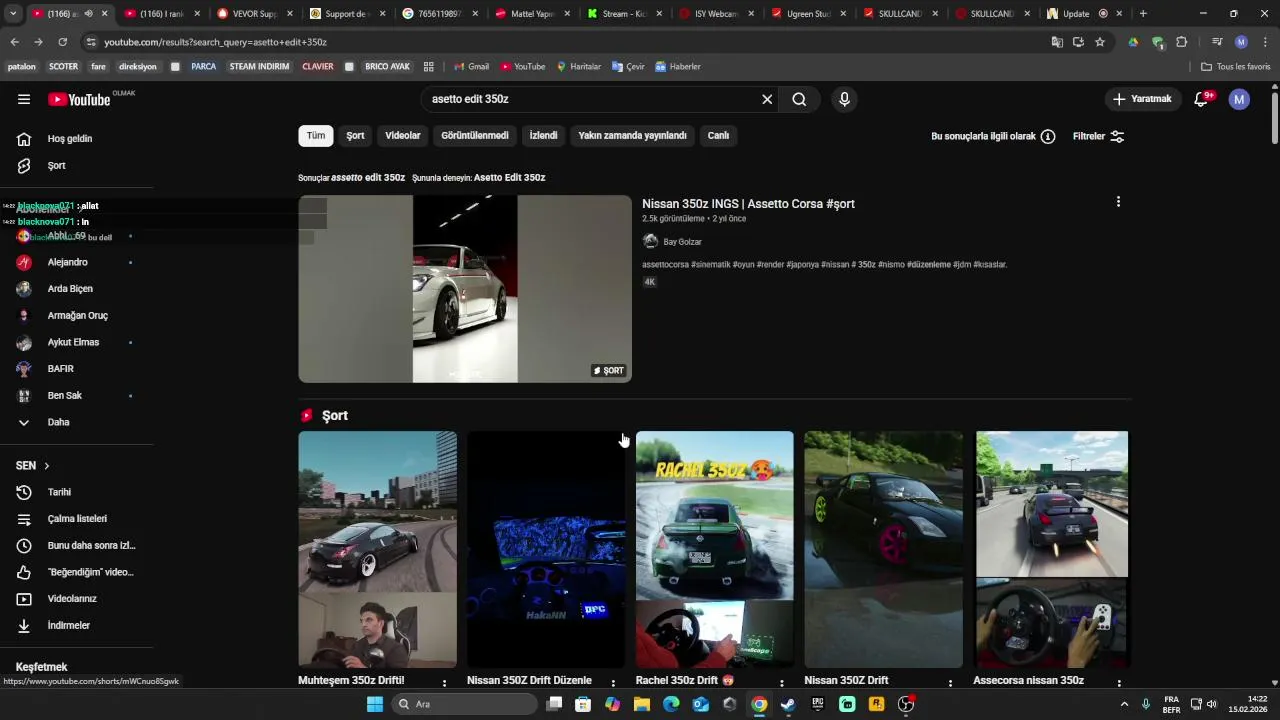Open green-wheeled Nissan 350Z Drift short thumbnail
The height and width of the screenshot is (720, 1280).
click(884, 549)
